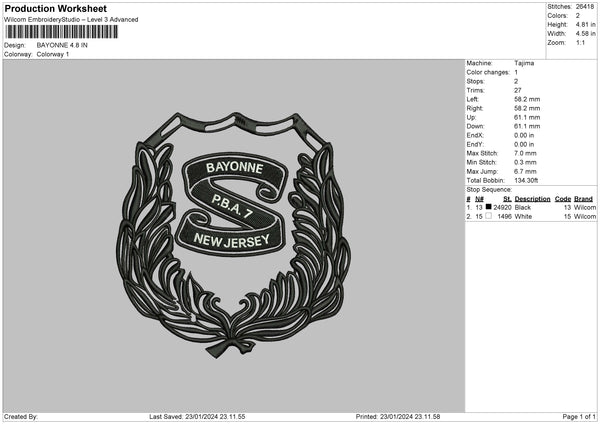Click the Wilcom EmbroideryStudio Level 3 Advanced text
Screen dimensions: 600x424
point(71,20)
